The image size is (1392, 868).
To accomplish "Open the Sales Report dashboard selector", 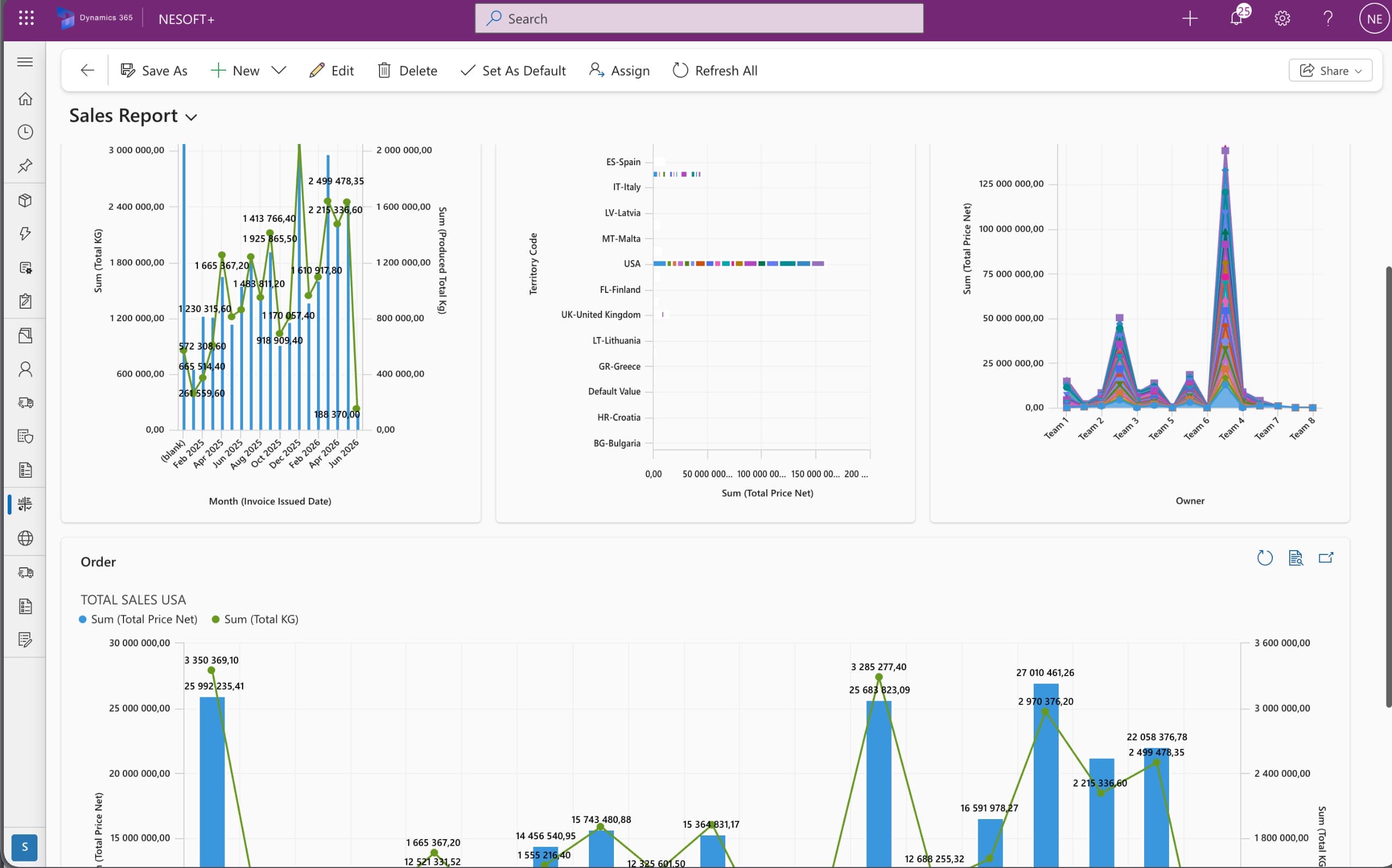I will (133, 116).
